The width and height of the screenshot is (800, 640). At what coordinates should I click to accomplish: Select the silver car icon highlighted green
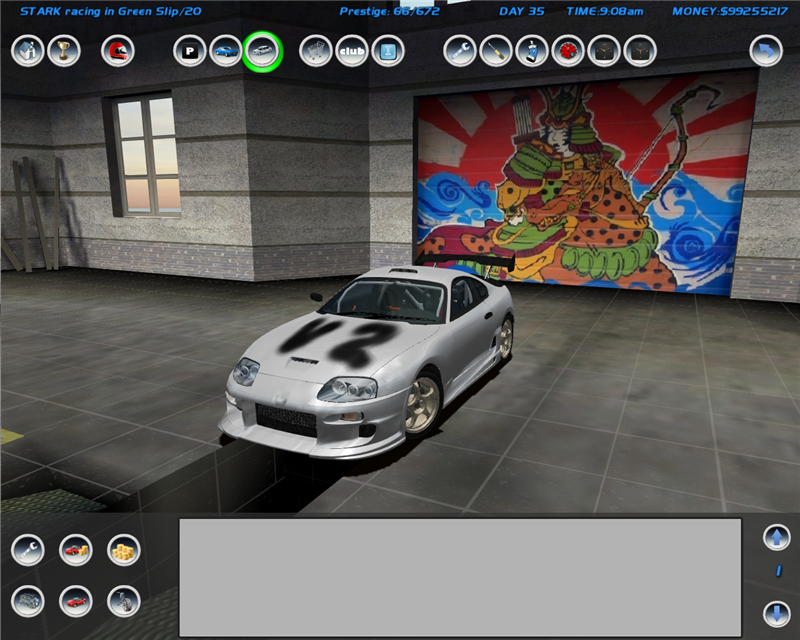click(262, 51)
